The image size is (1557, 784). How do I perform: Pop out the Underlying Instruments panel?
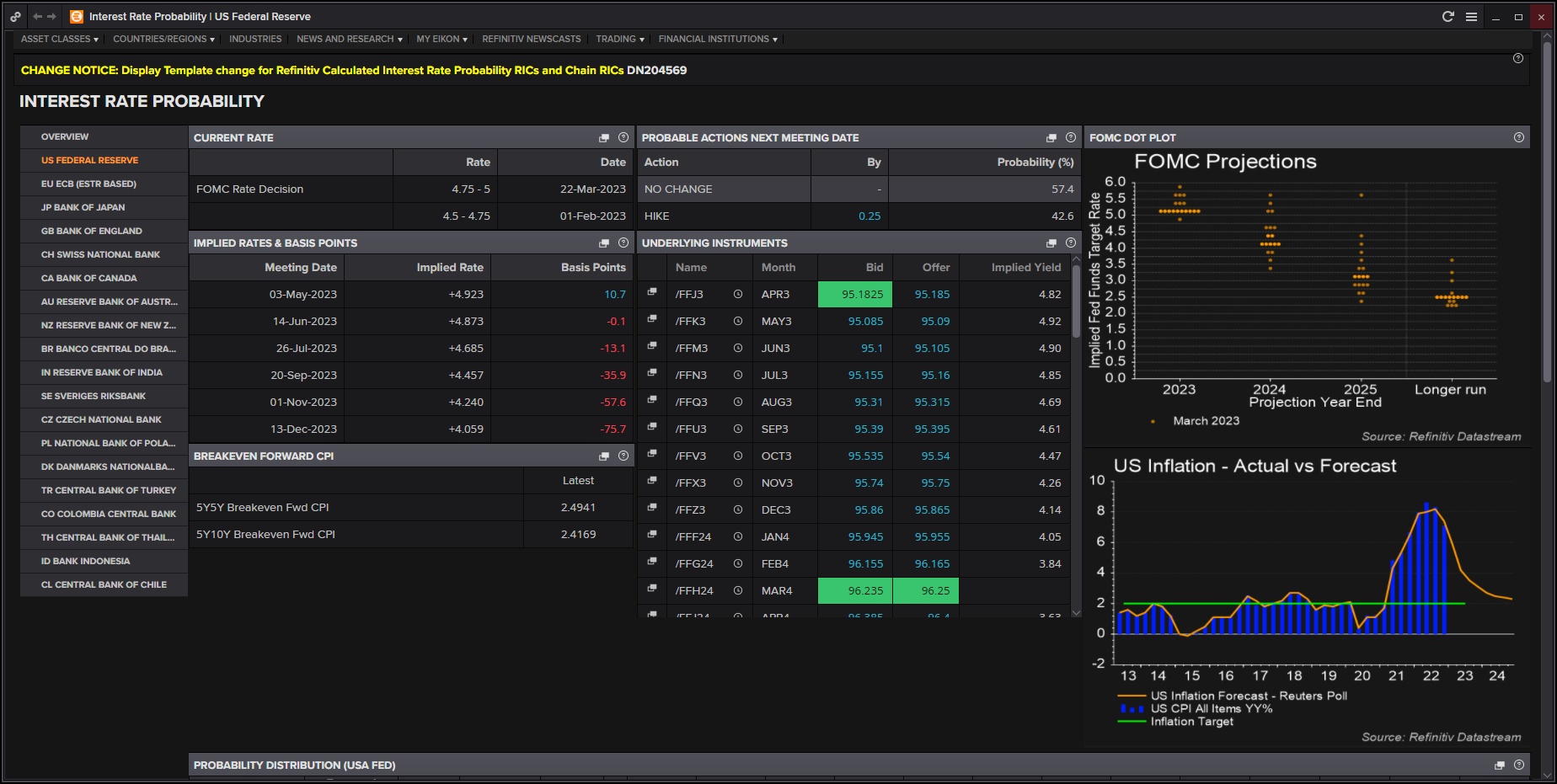tap(1051, 243)
